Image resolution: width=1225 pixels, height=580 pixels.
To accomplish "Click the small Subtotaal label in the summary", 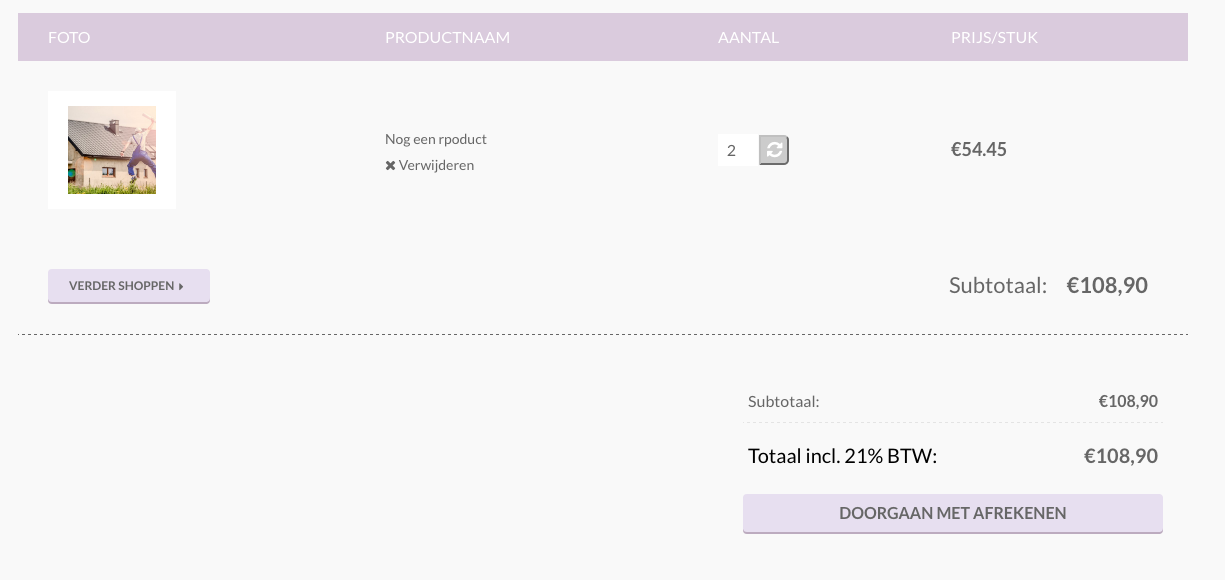I will [784, 401].
